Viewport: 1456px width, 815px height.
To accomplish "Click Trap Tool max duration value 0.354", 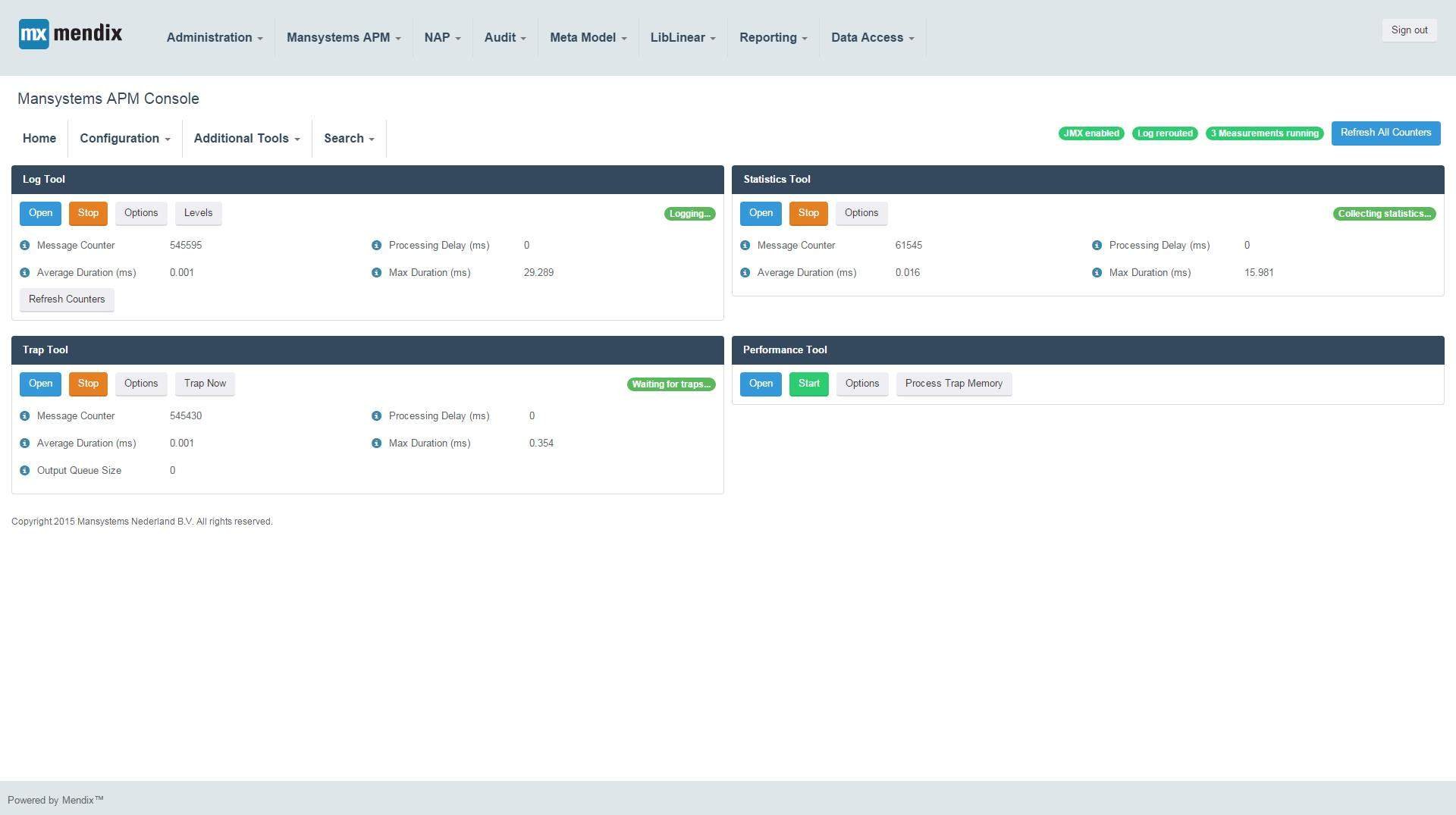I will [x=541, y=444].
